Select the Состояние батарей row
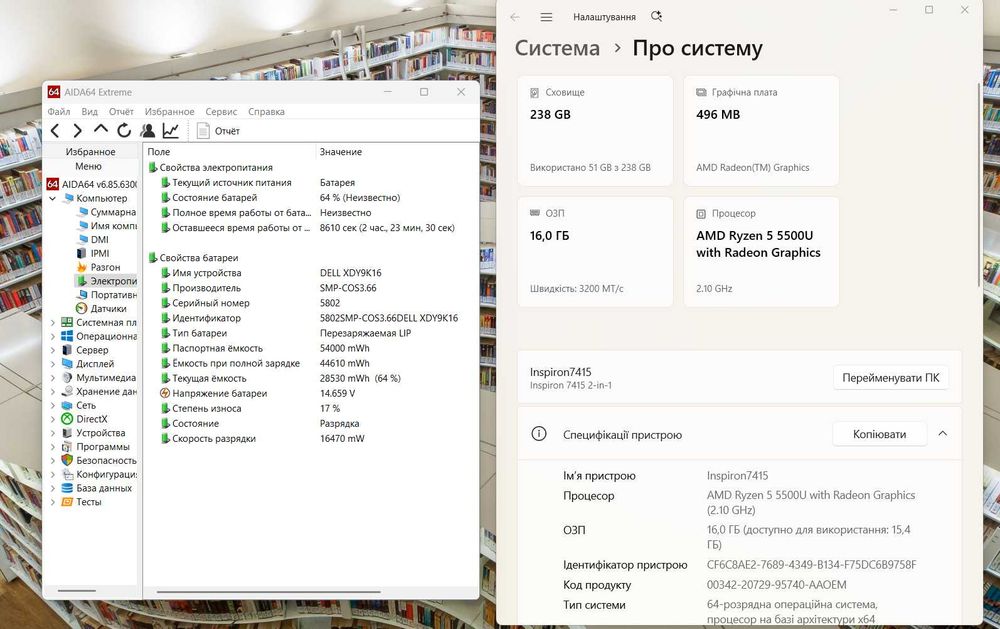Image resolution: width=1000 pixels, height=629 pixels. pyautogui.click(x=312, y=198)
